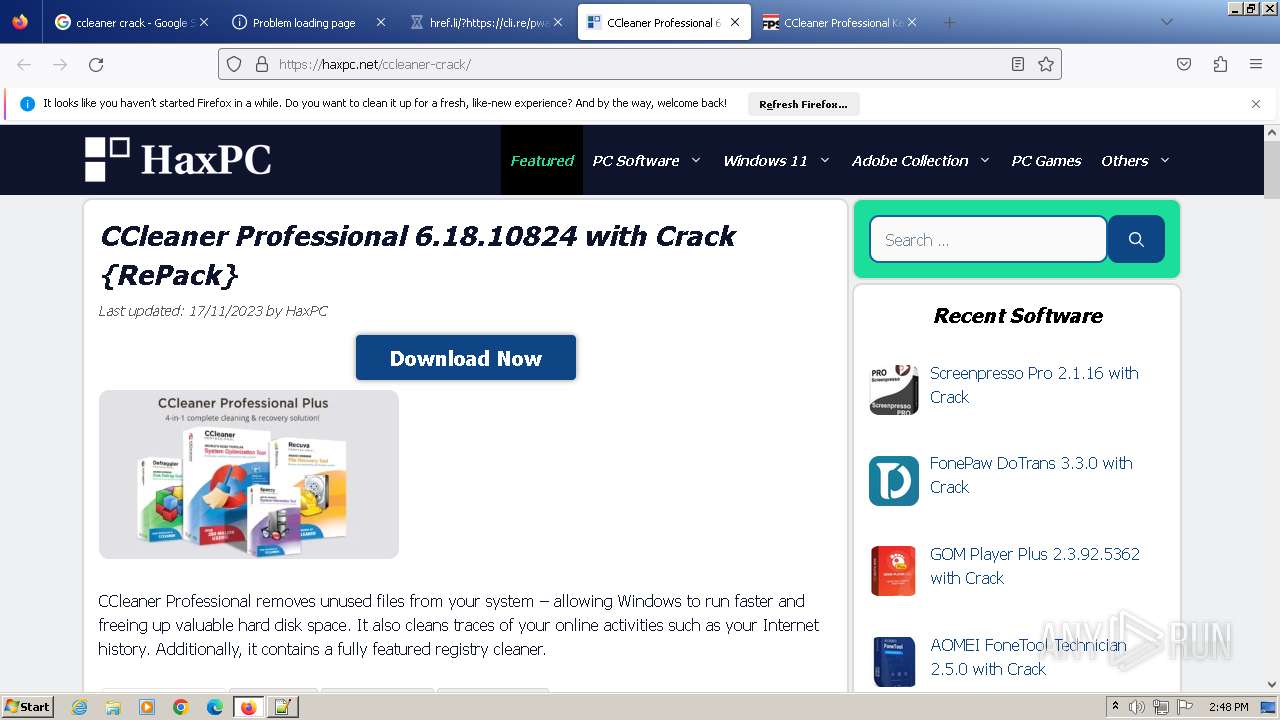Bookmark this page with the star icon

point(1046,64)
